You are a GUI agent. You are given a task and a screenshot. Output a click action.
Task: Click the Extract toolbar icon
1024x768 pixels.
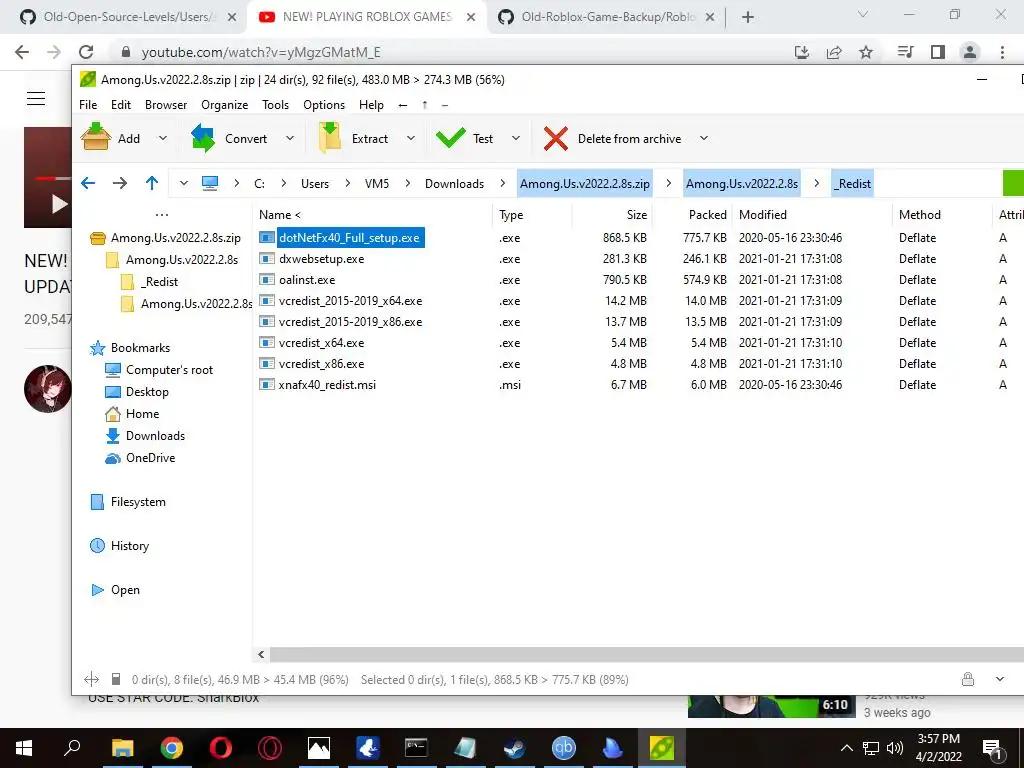coord(330,138)
